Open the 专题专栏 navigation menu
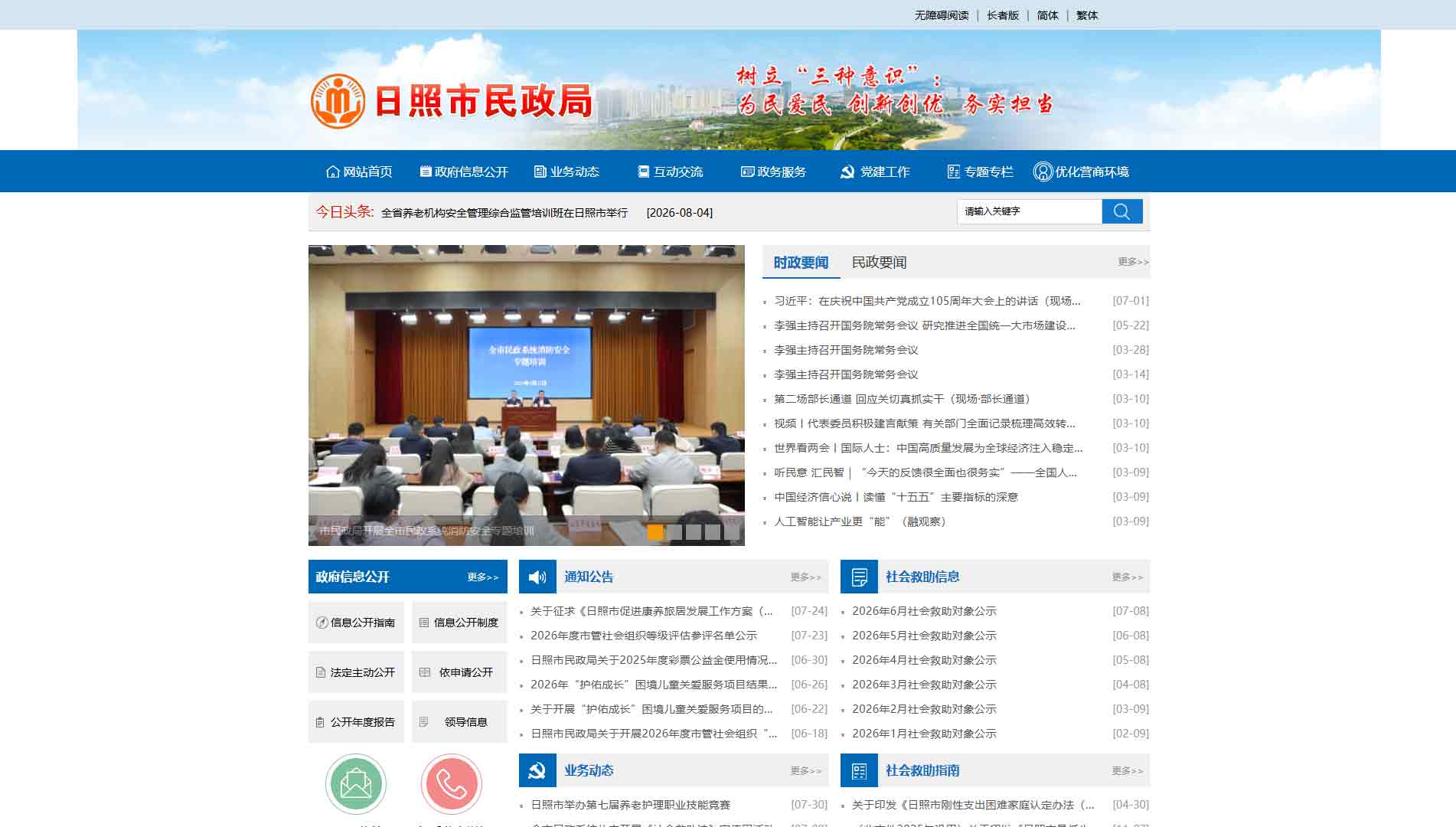This screenshot has height=827, width=1456. coord(981,172)
